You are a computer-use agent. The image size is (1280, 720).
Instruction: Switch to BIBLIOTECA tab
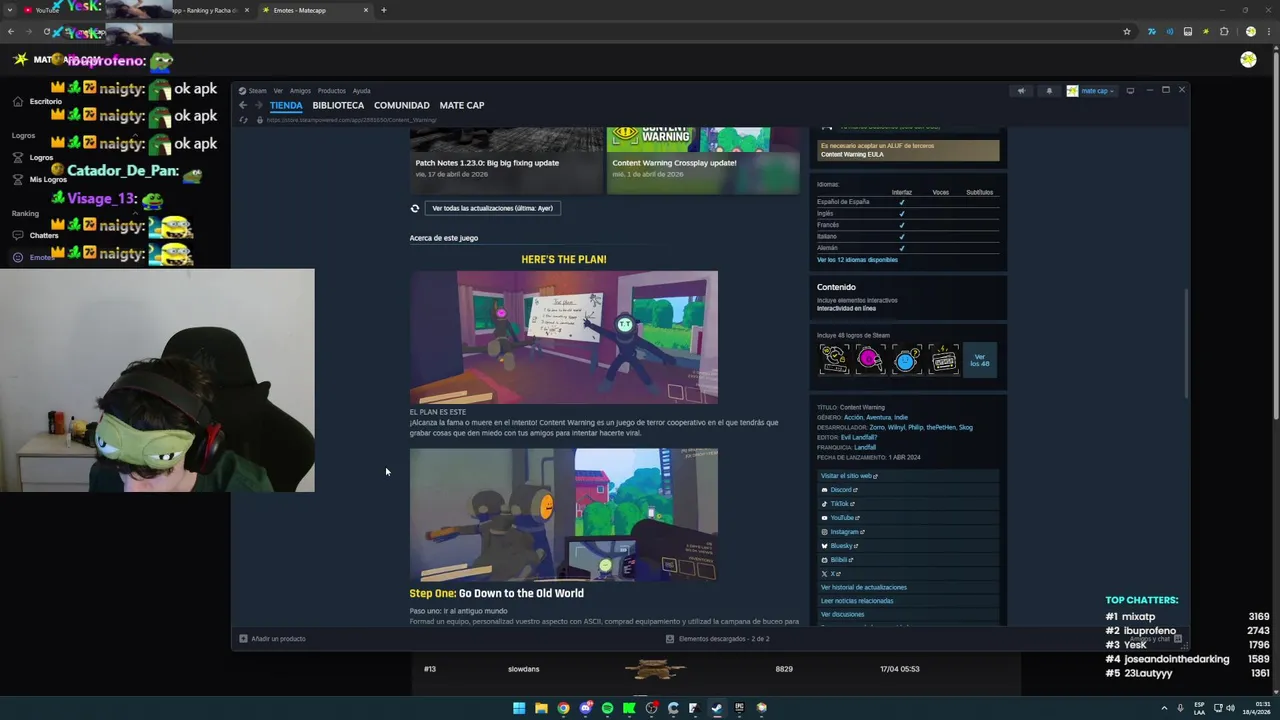[338, 105]
